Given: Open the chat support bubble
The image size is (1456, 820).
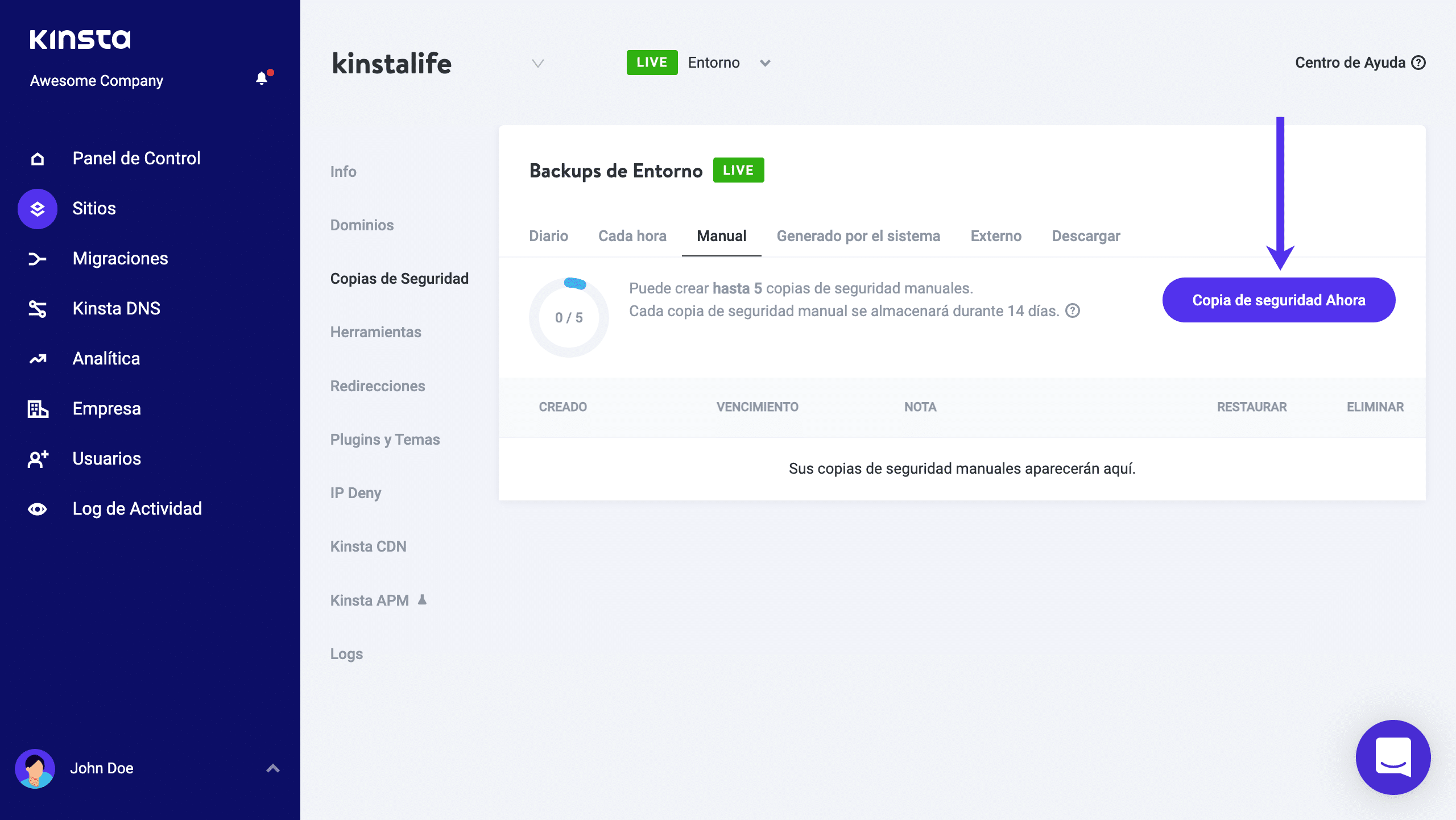Looking at the screenshot, I should [x=1393, y=757].
